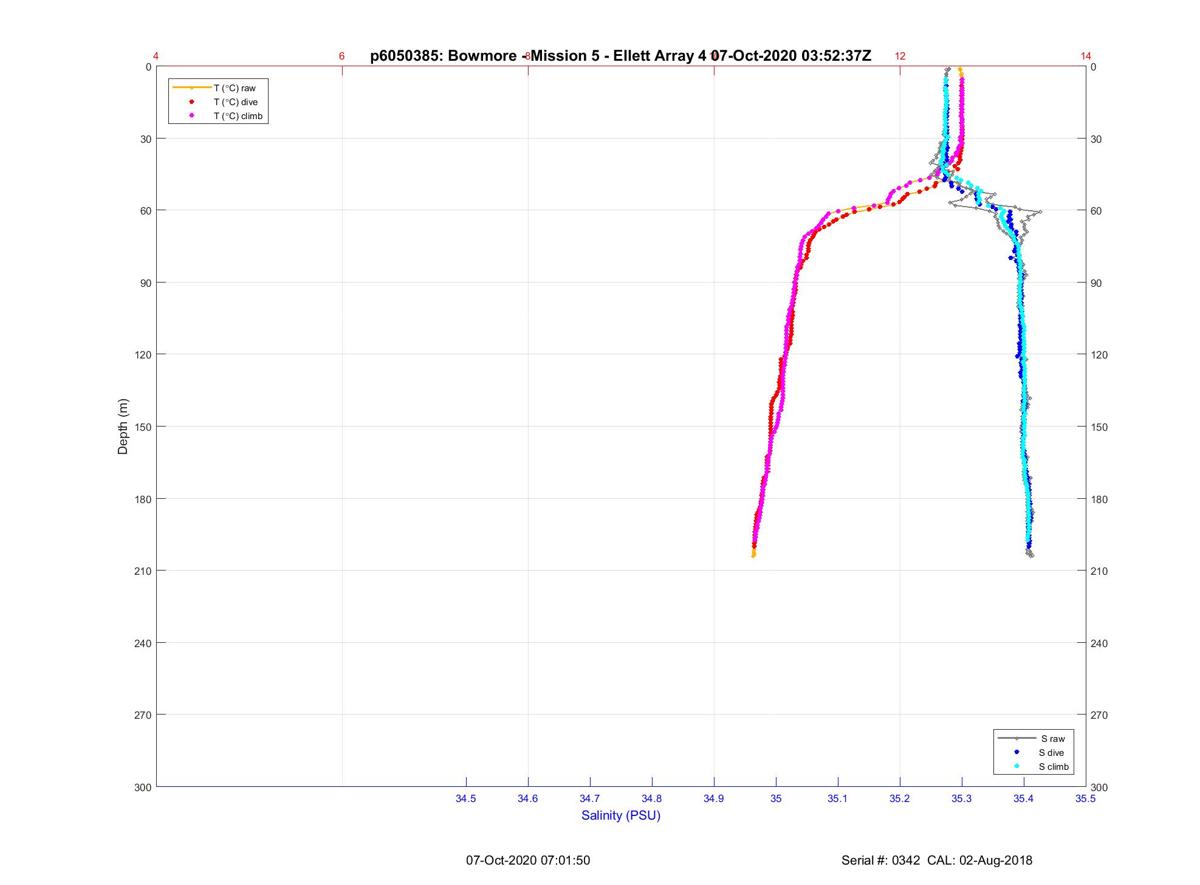Screen dimensions: 1200x885
Task: Click the gray line sample for S raw
Action: point(1017,738)
